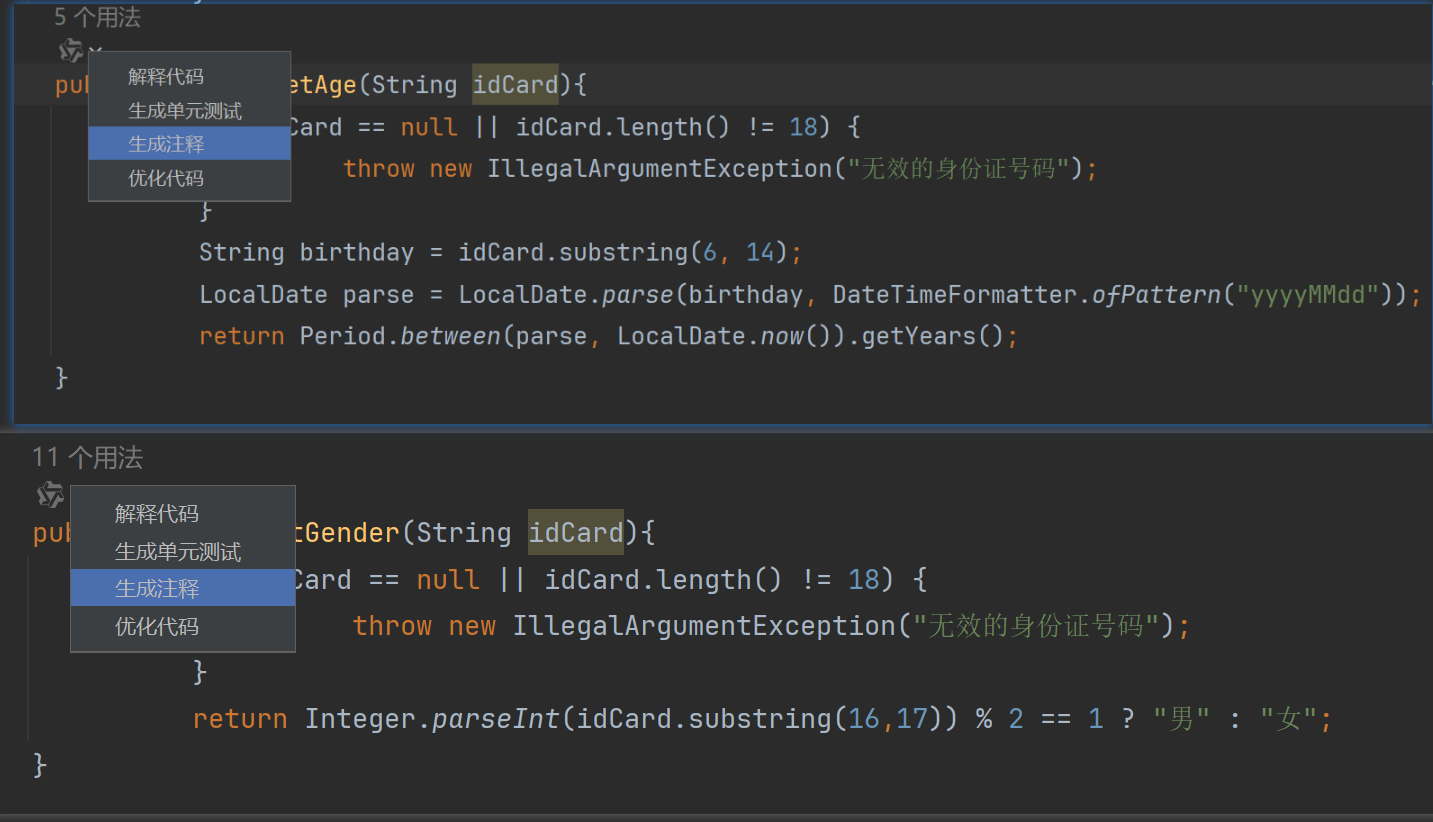
Task: Place cursor on the "yyyyMMdd" pattern string
Action: coord(1310,294)
